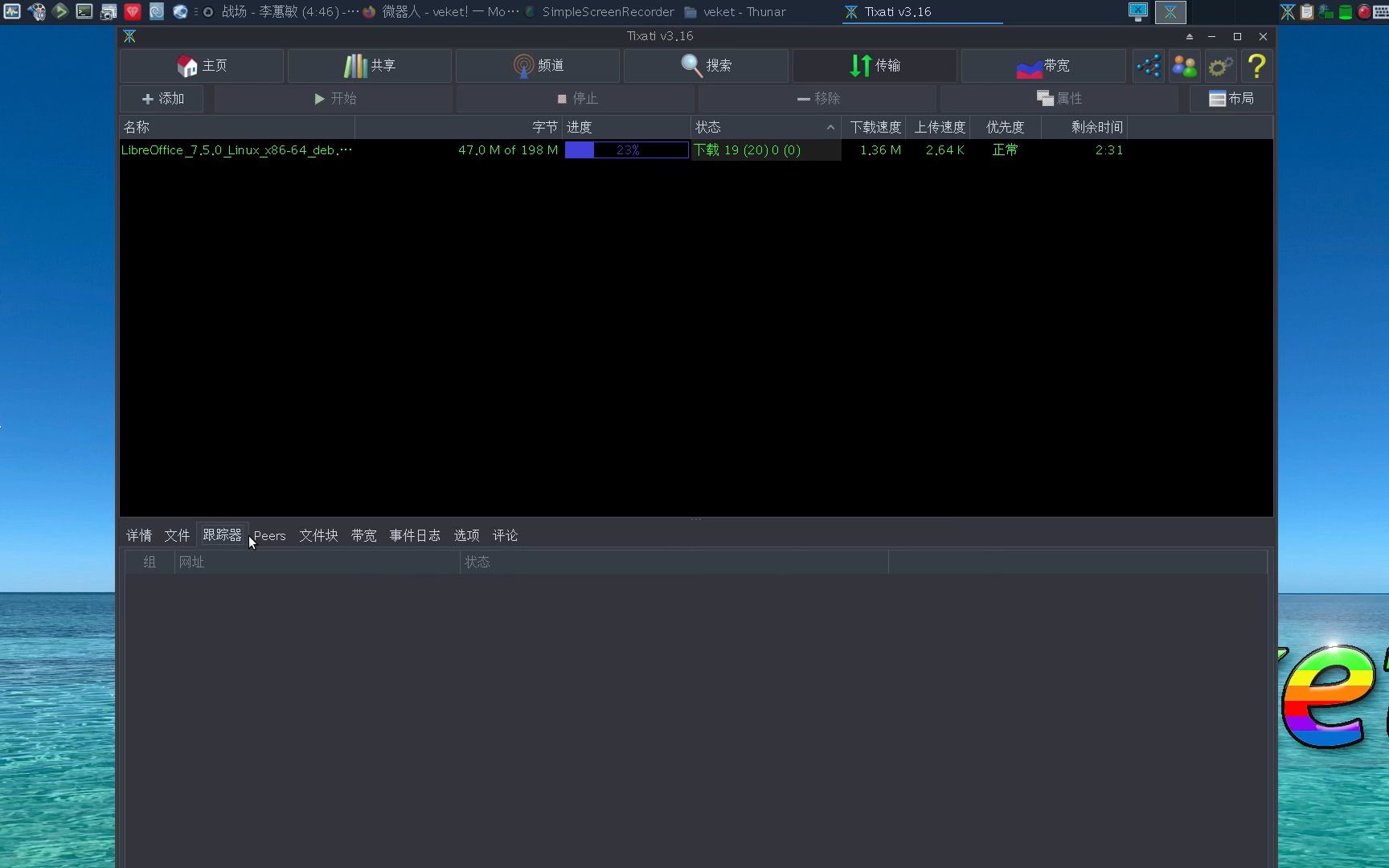Click the 添加 (Add) button

(x=162, y=99)
